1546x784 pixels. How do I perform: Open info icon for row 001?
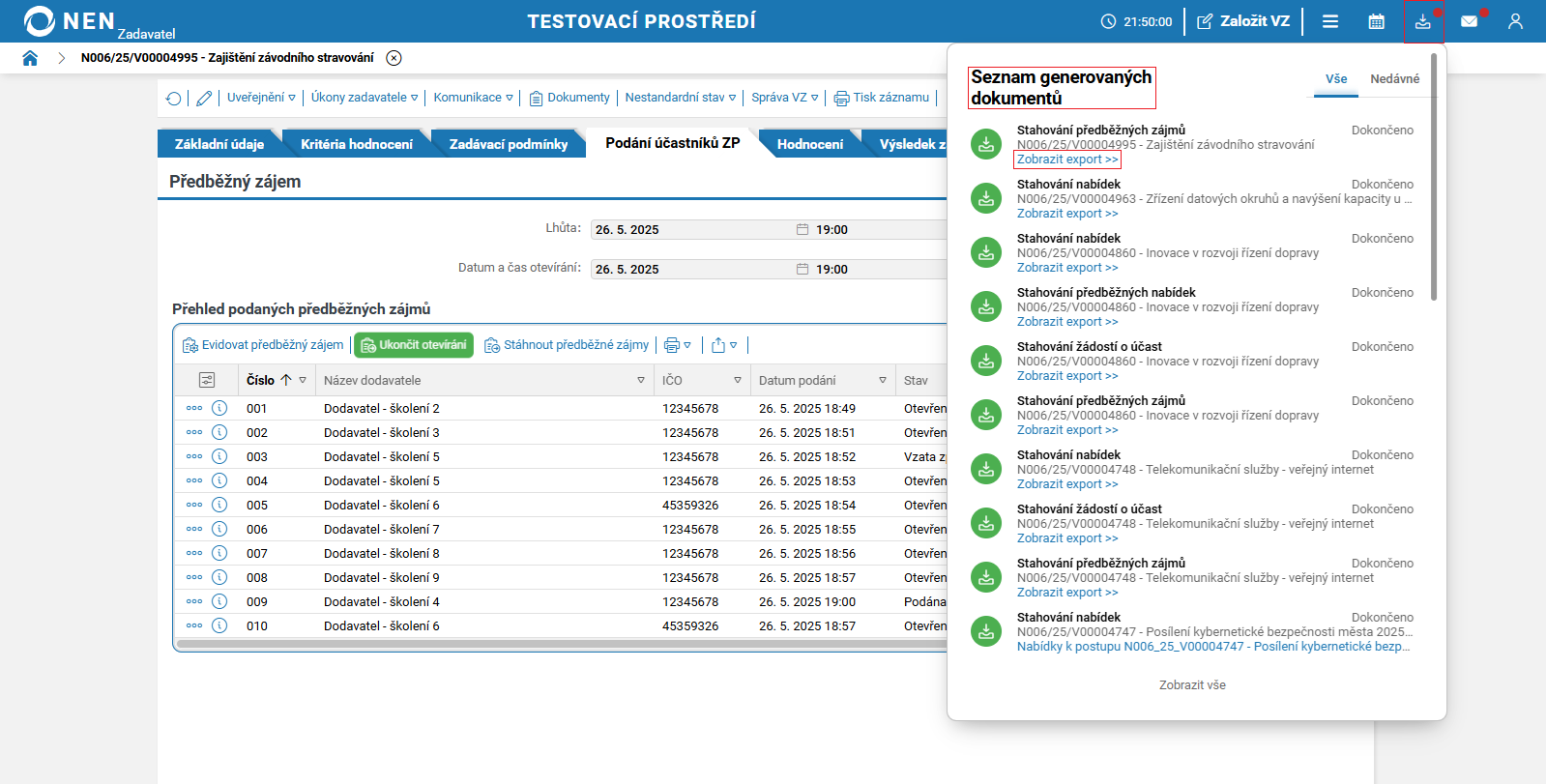219,408
